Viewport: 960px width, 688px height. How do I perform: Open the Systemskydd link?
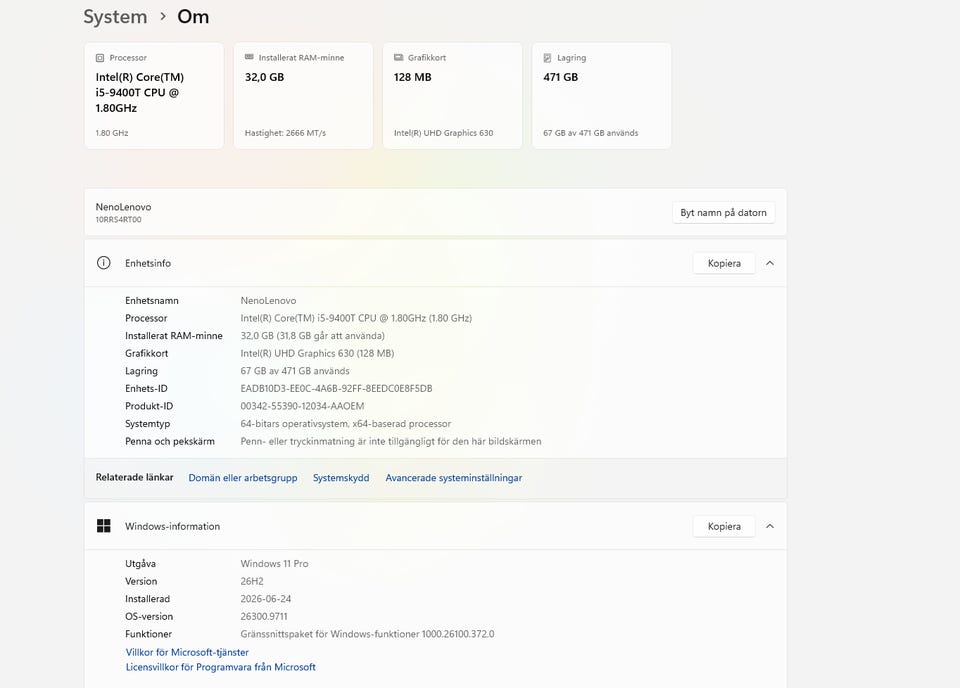pos(341,478)
